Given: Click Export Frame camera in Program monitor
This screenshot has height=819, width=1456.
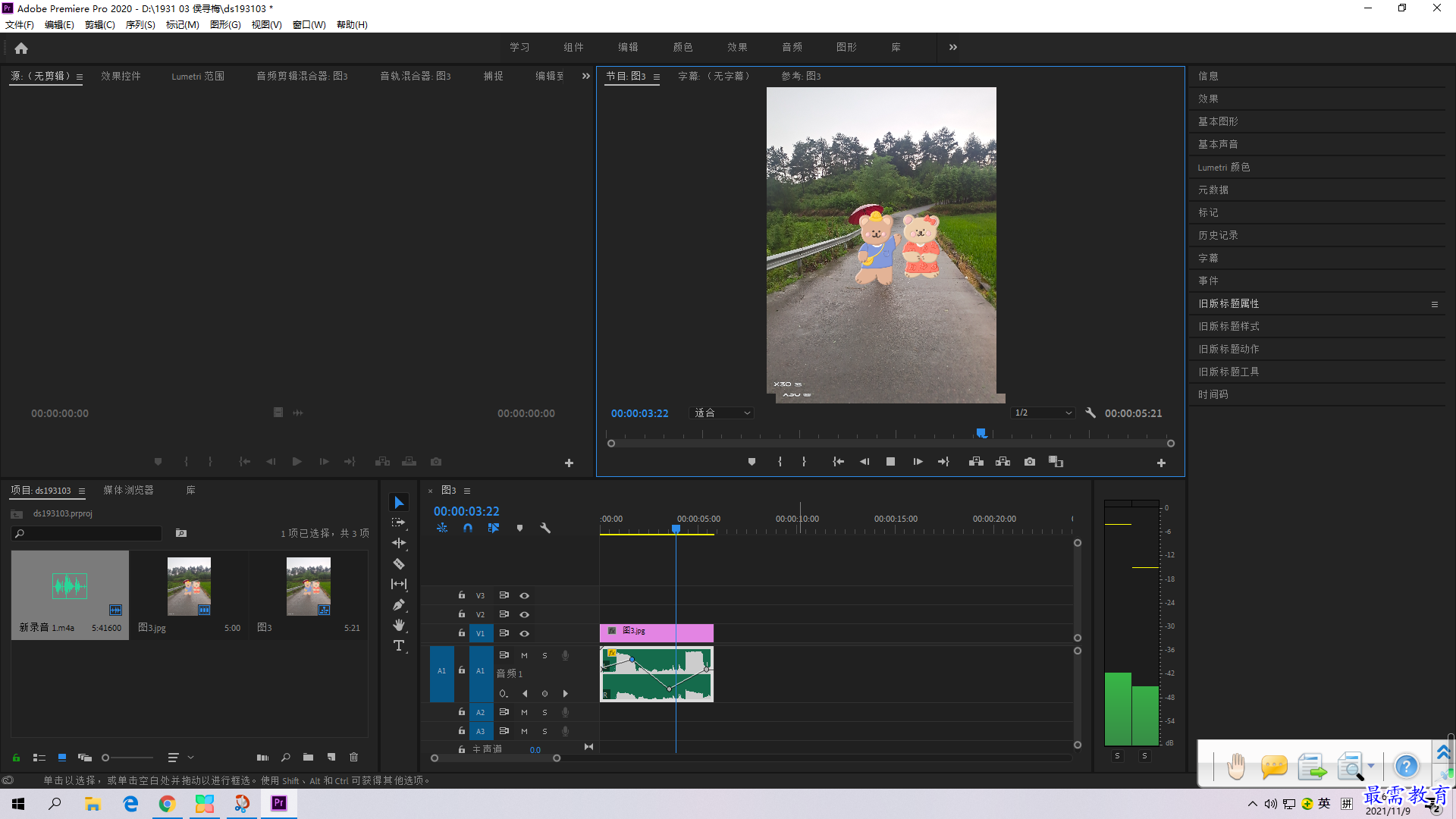Looking at the screenshot, I should [1030, 462].
